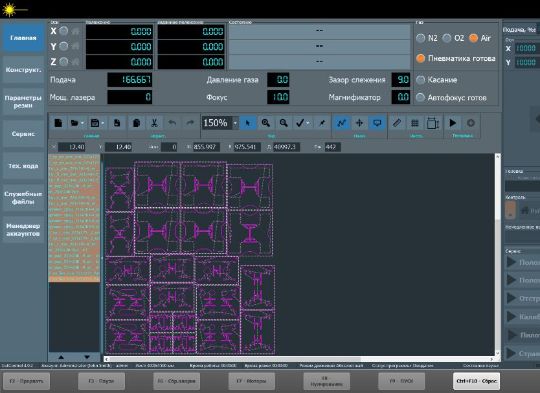
Task: Toggle the Пневматика готова indicator
Action: coord(420,58)
